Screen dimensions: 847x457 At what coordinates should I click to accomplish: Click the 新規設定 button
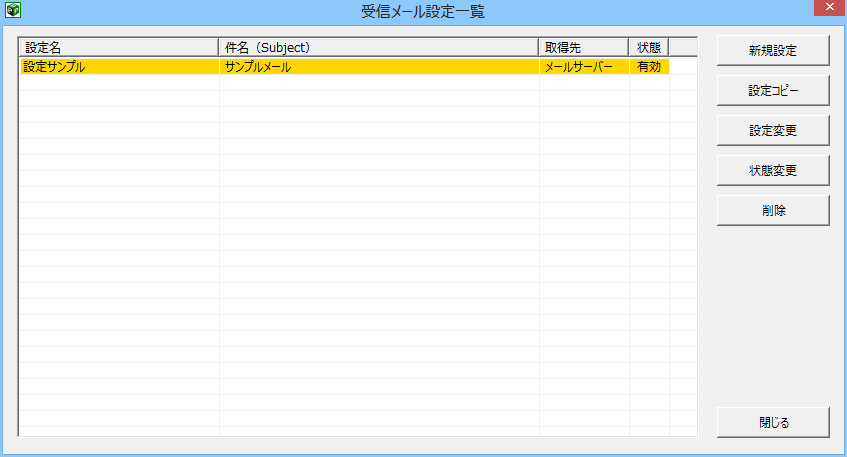pos(773,51)
